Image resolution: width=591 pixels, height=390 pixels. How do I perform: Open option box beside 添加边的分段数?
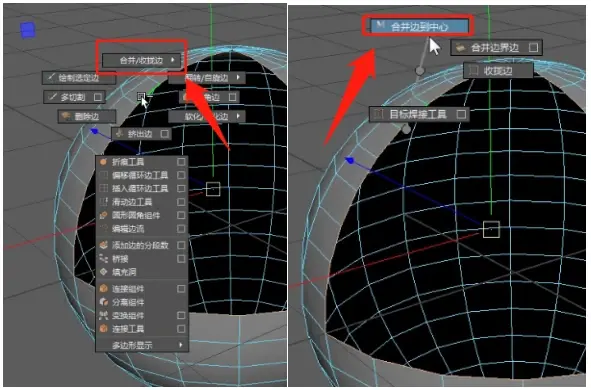pos(181,245)
